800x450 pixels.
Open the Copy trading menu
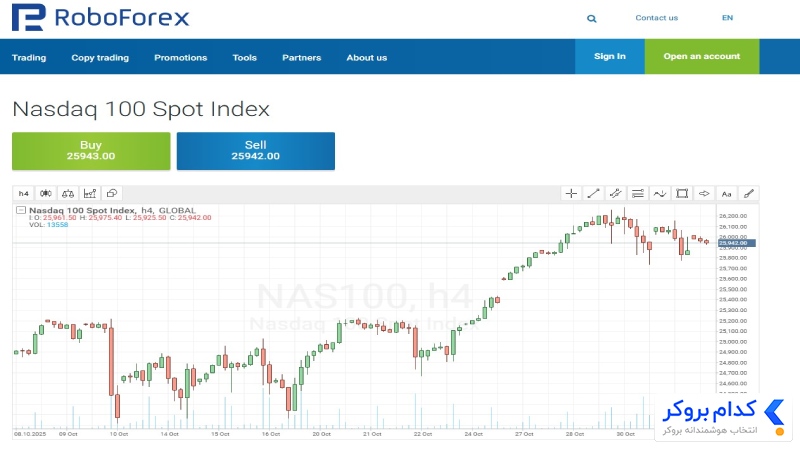[x=100, y=58]
